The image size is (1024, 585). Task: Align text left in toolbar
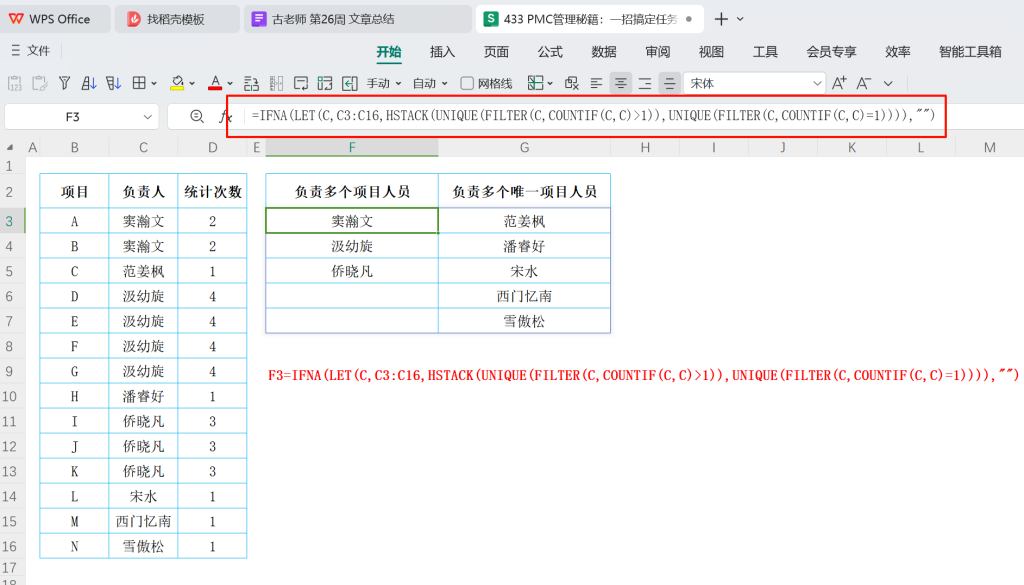coord(596,84)
